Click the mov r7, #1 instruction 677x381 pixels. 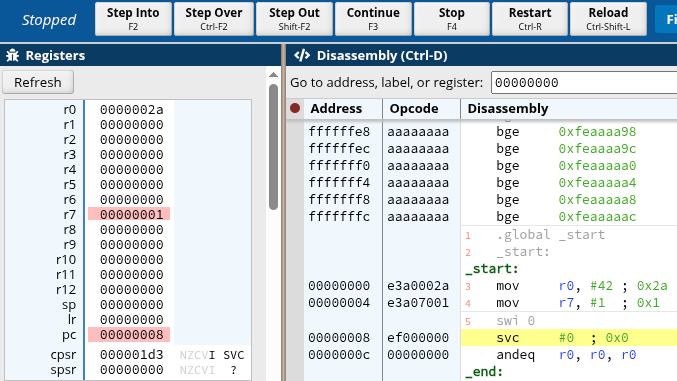click(578, 303)
